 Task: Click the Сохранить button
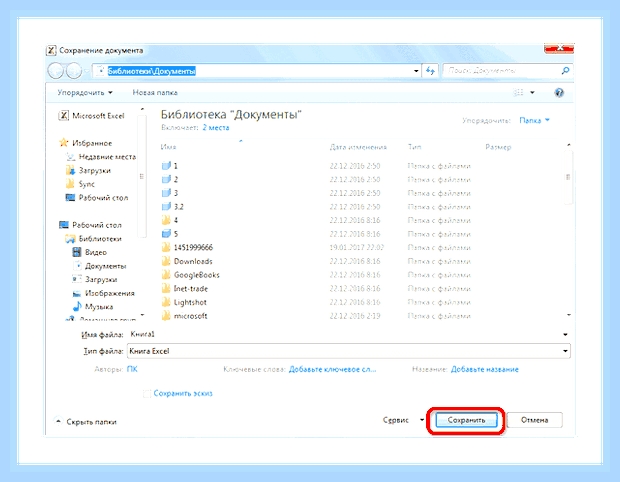[x=466, y=420]
